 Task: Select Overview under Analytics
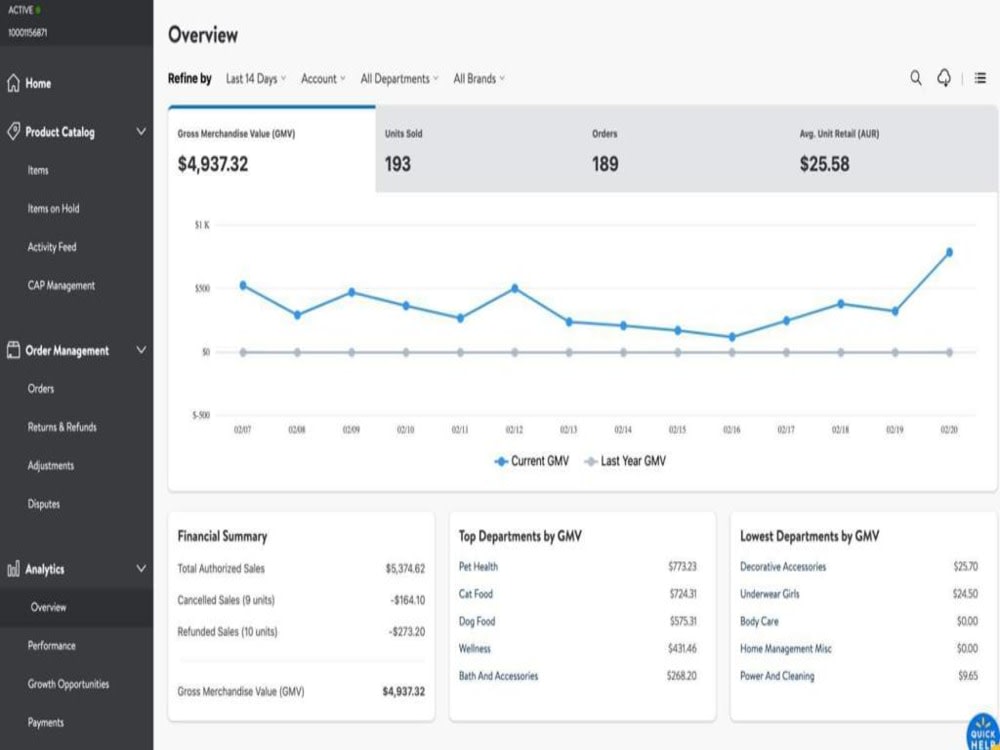click(x=48, y=607)
